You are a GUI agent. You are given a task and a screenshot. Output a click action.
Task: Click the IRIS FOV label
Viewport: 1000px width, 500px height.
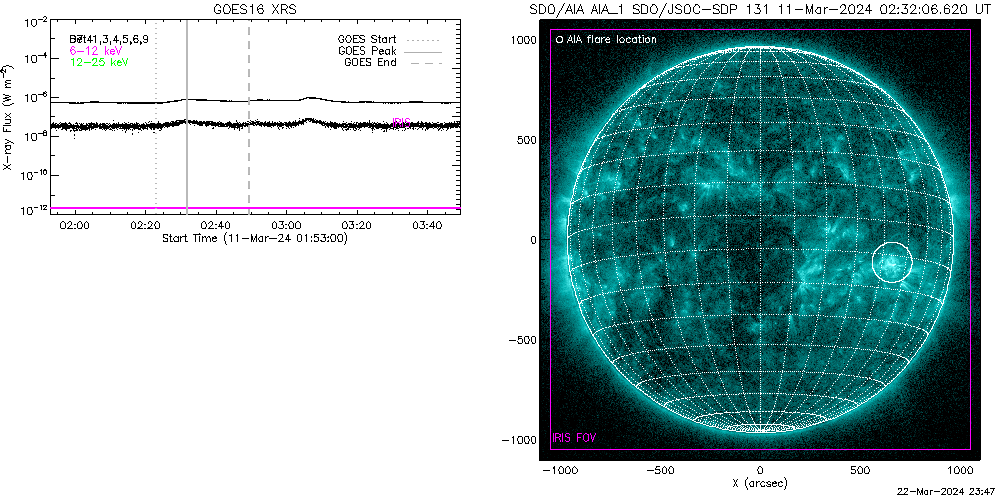[x=573, y=438]
